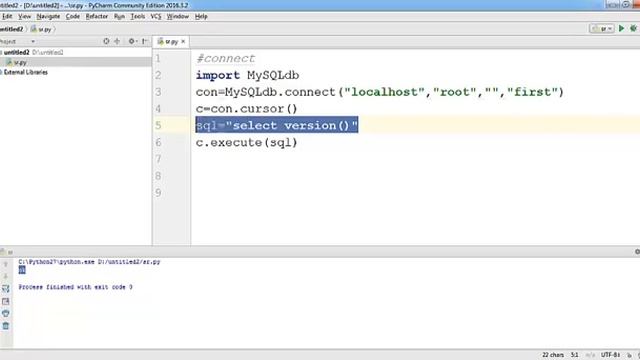Click the sr.py breadcrumb in navigation bar

[41, 29]
